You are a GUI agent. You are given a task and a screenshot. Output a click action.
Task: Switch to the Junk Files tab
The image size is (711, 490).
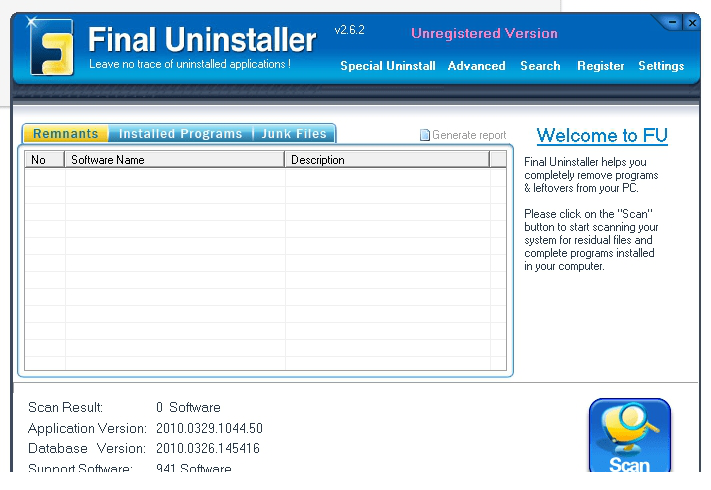pyautogui.click(x=294, y=134)
